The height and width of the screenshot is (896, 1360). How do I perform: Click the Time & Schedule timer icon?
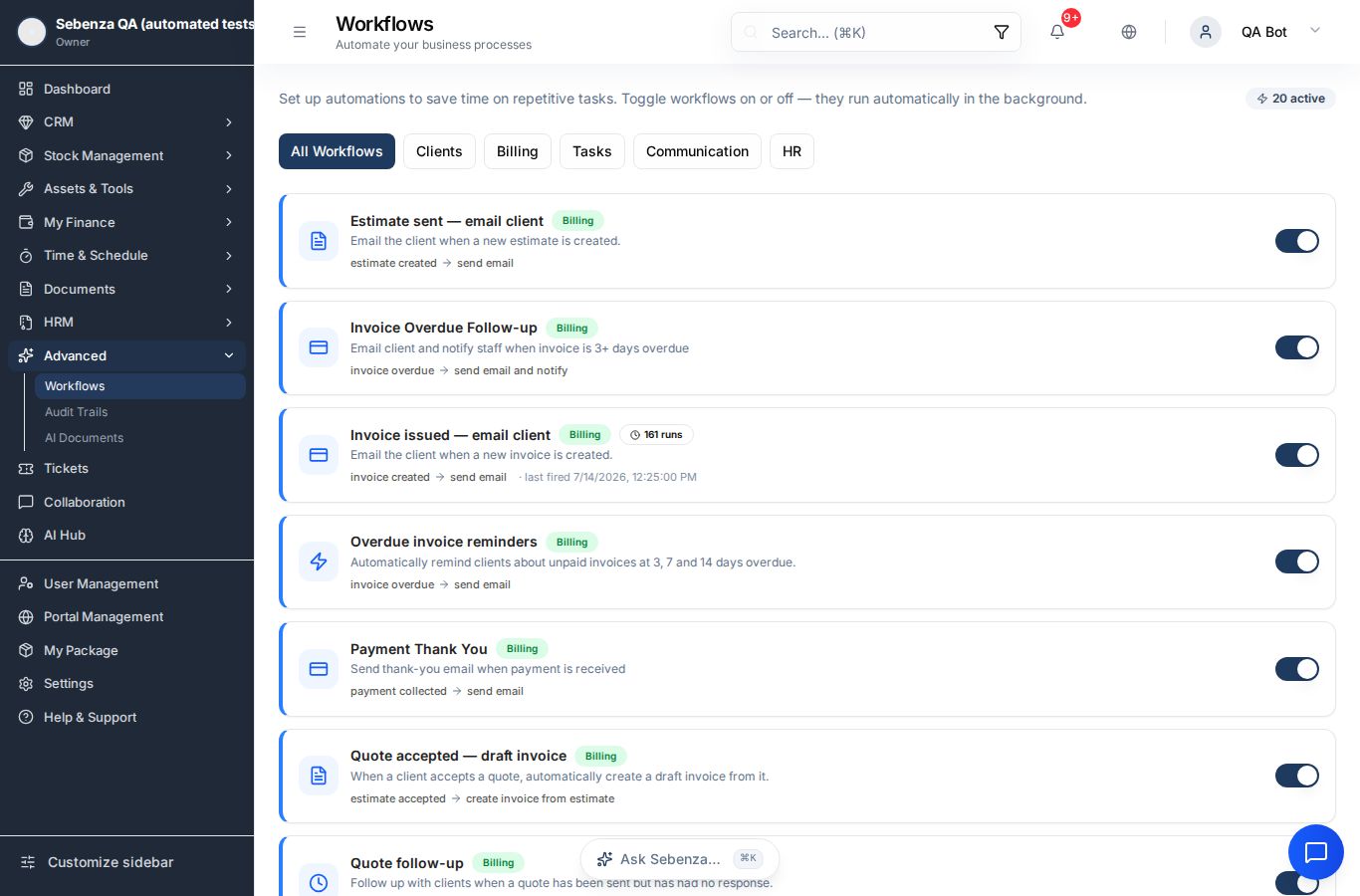(26, 255)
